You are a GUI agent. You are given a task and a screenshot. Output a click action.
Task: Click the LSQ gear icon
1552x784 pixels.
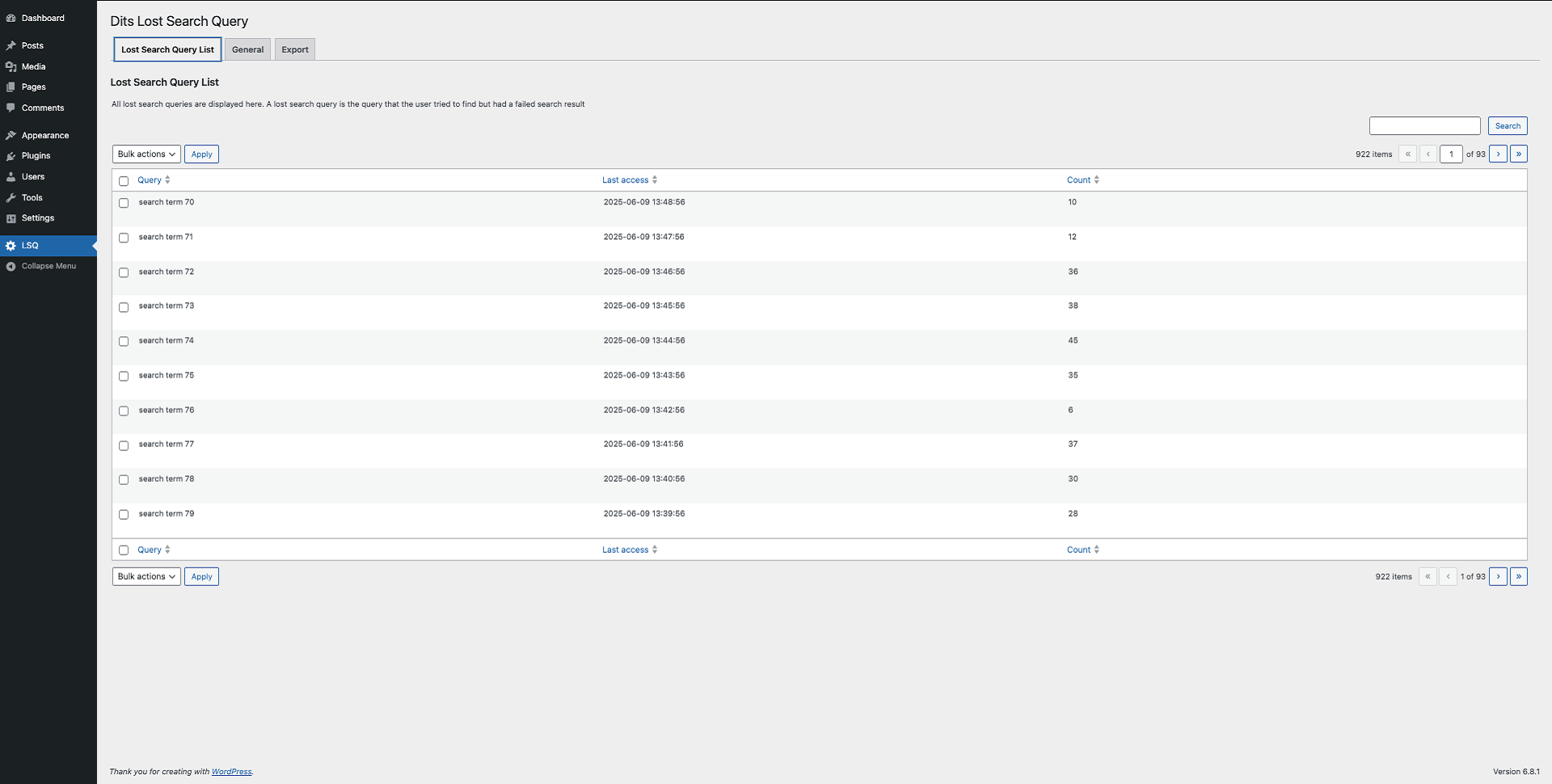pyautogui.click(x=11, y=246)
